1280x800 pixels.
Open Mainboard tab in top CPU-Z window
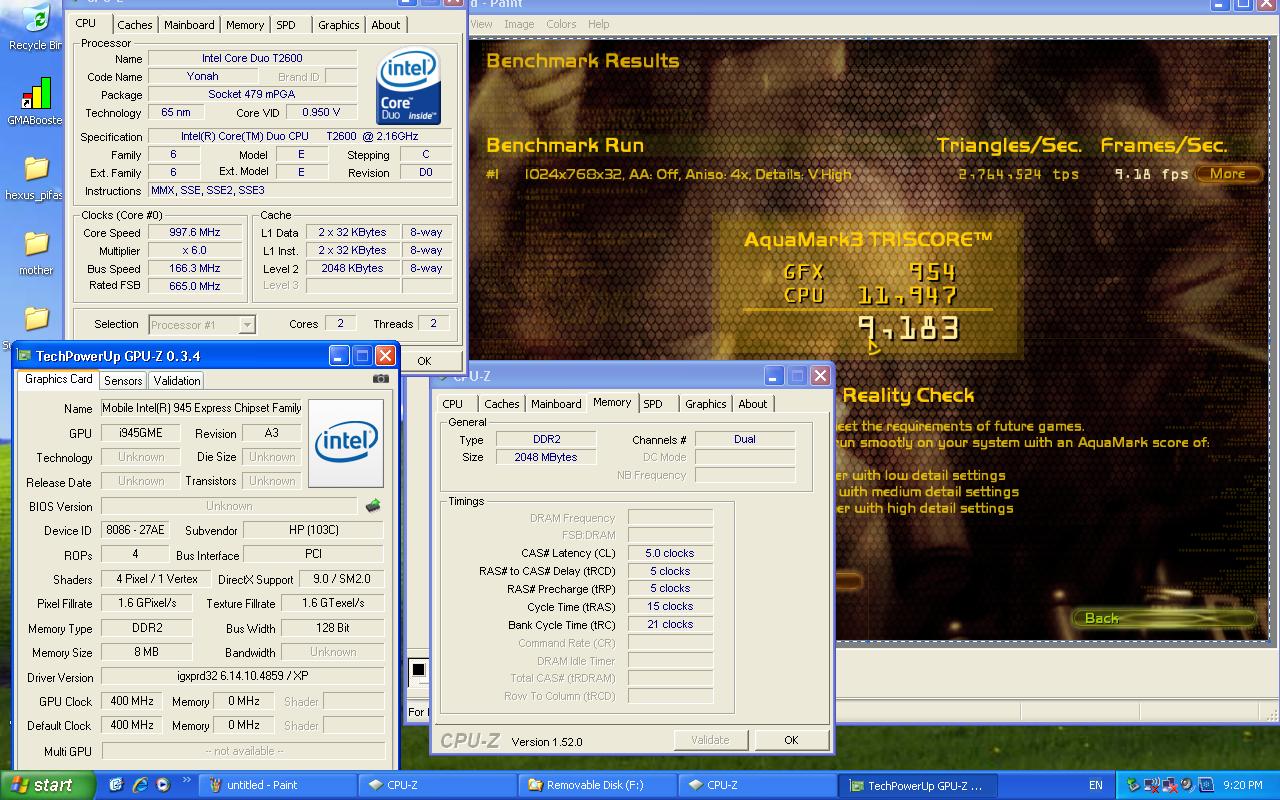[189, 25]
